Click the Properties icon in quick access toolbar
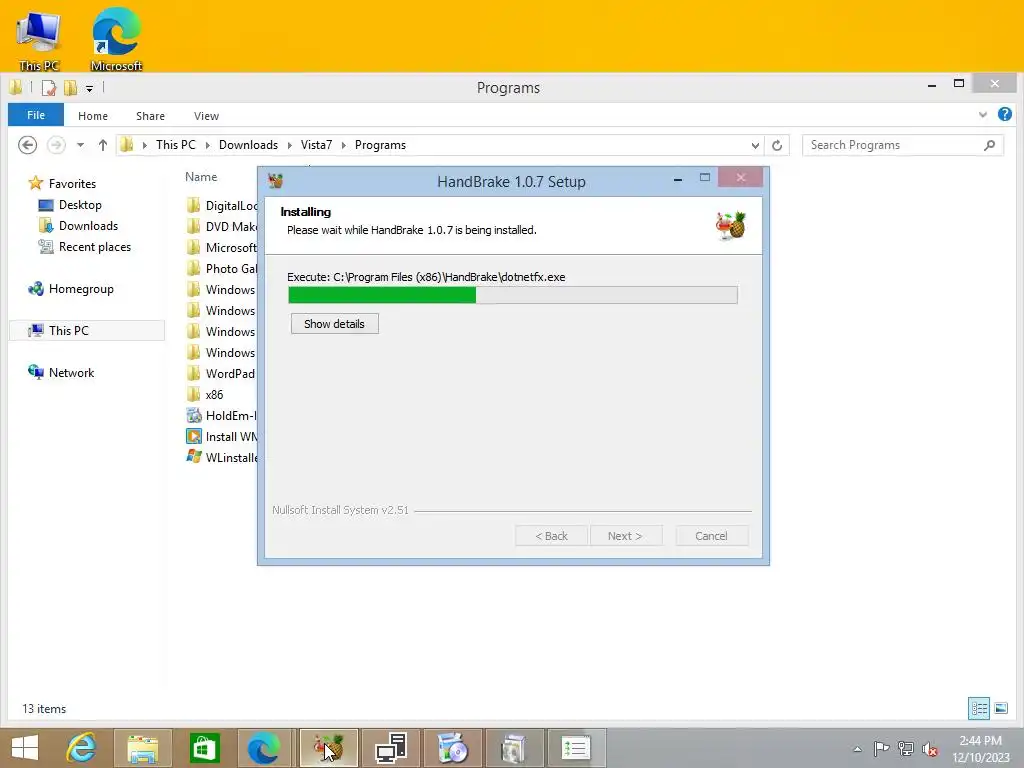Screen dimensions: 1024x768 pyautogui.click(x=49, y=88)
